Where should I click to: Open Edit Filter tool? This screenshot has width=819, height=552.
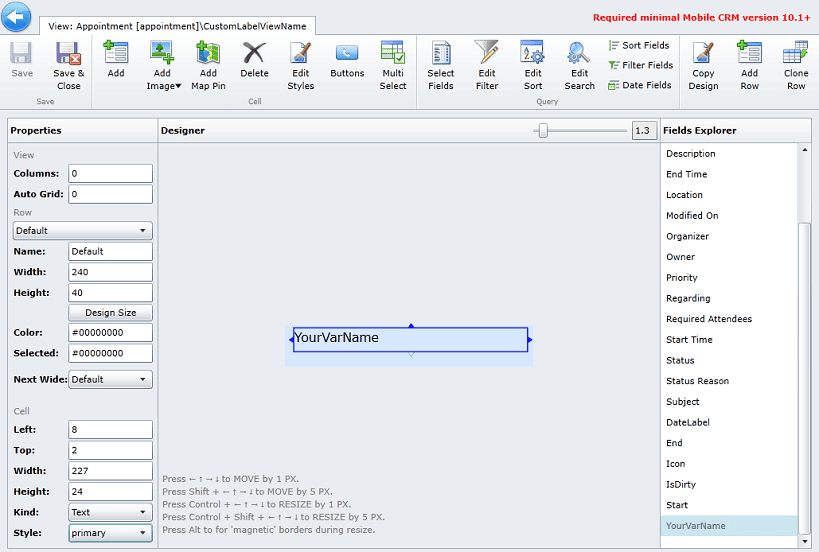coord(487,66)
